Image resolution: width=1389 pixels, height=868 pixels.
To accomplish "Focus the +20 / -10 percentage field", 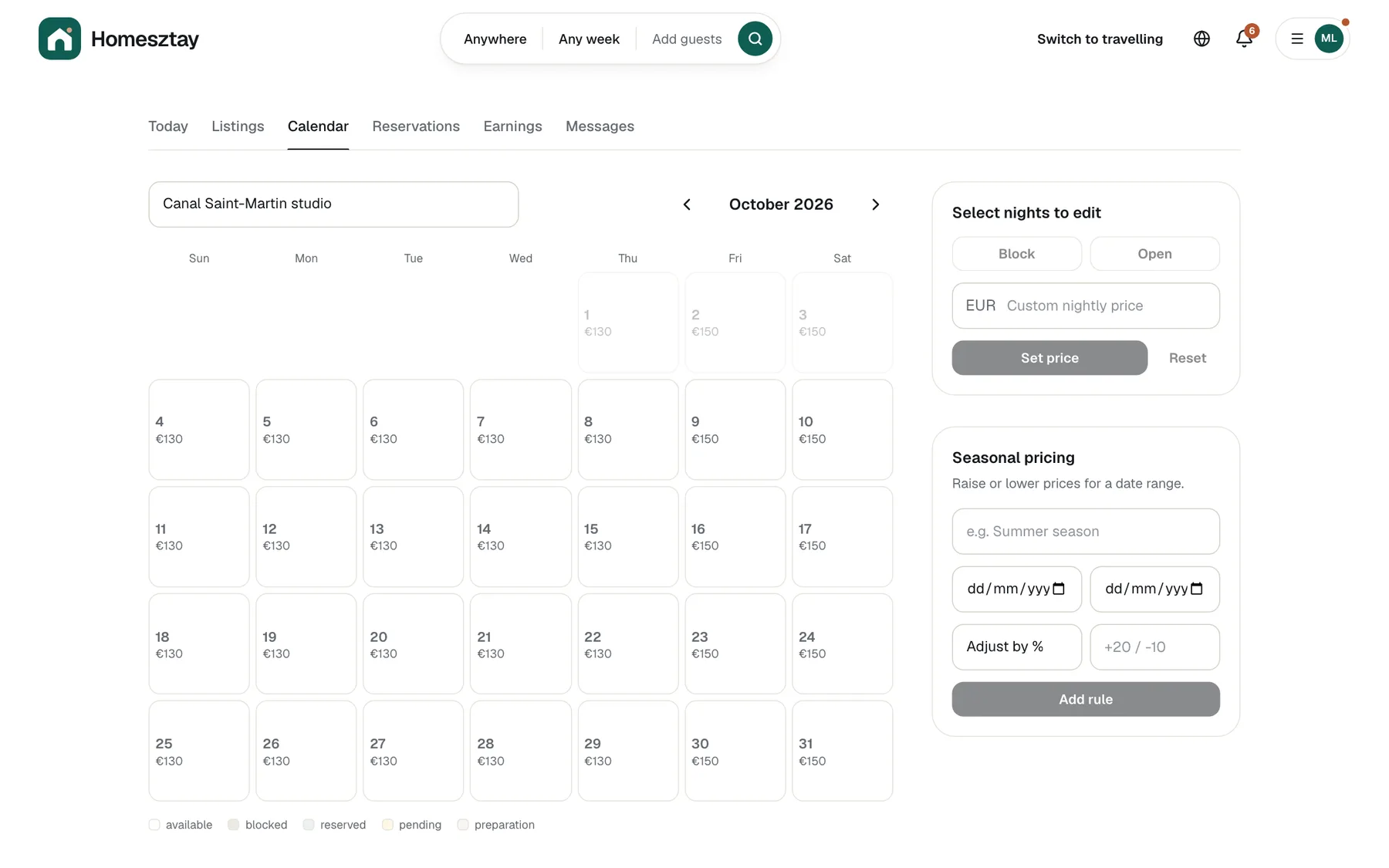I will pyautogui.click(x=1154, y=647).
